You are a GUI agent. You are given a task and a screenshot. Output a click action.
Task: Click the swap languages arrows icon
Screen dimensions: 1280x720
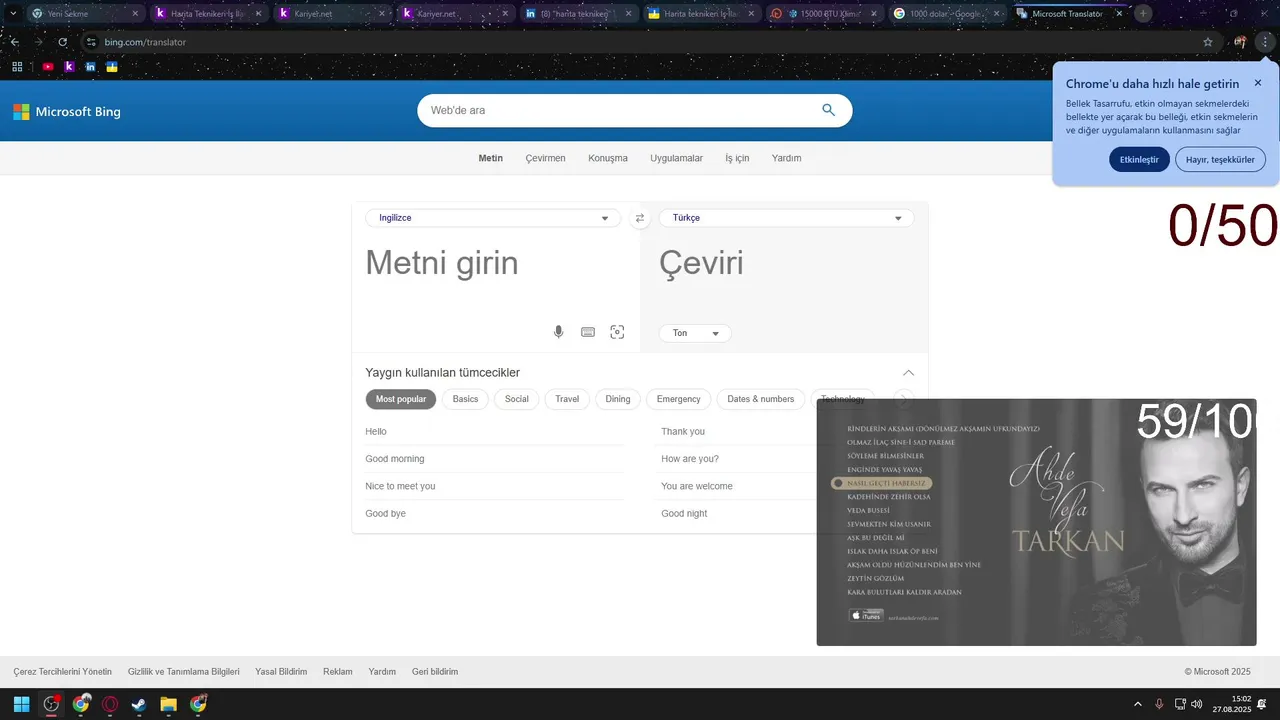640,218
